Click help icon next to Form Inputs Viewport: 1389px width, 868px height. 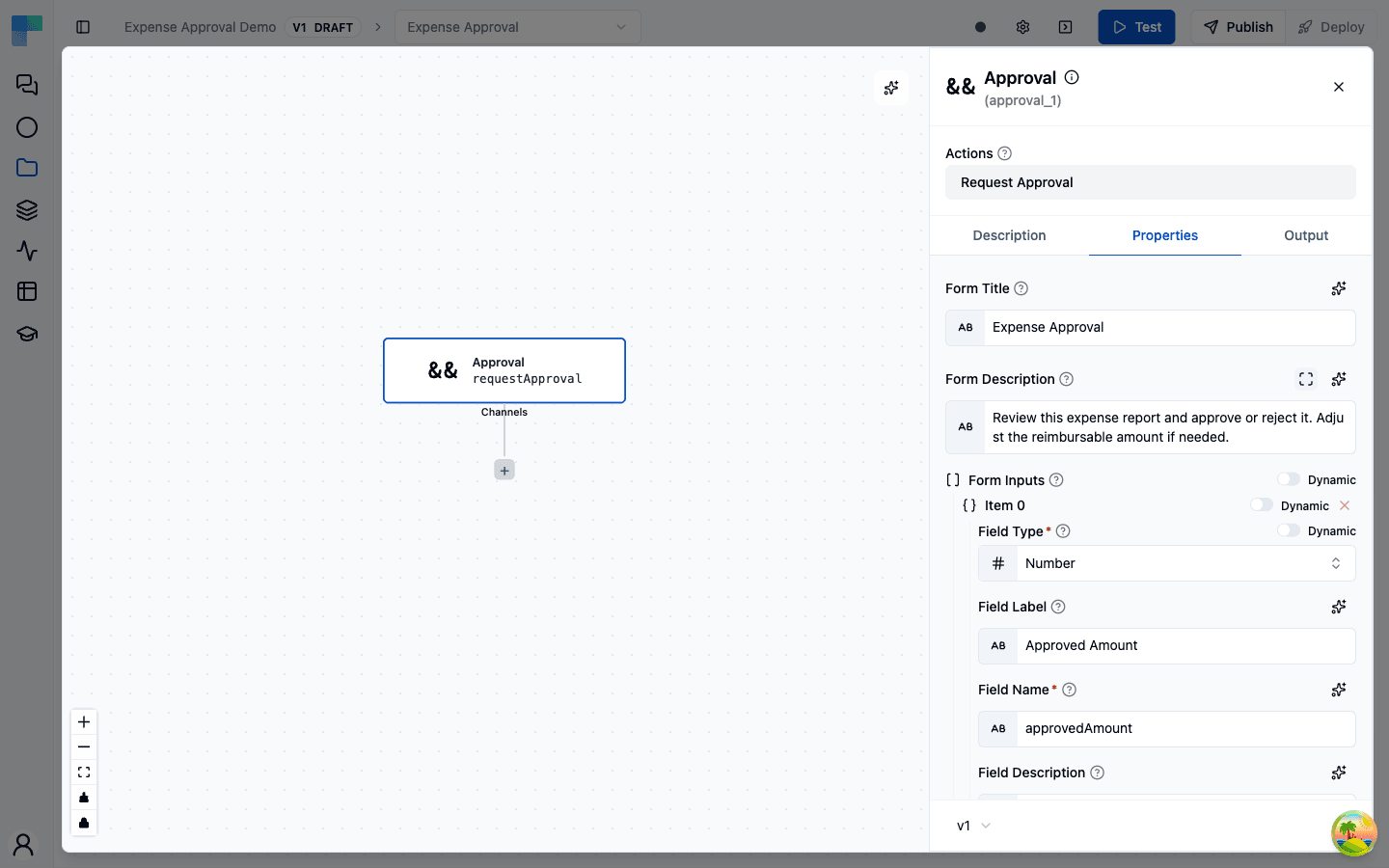click(1056, 480)
